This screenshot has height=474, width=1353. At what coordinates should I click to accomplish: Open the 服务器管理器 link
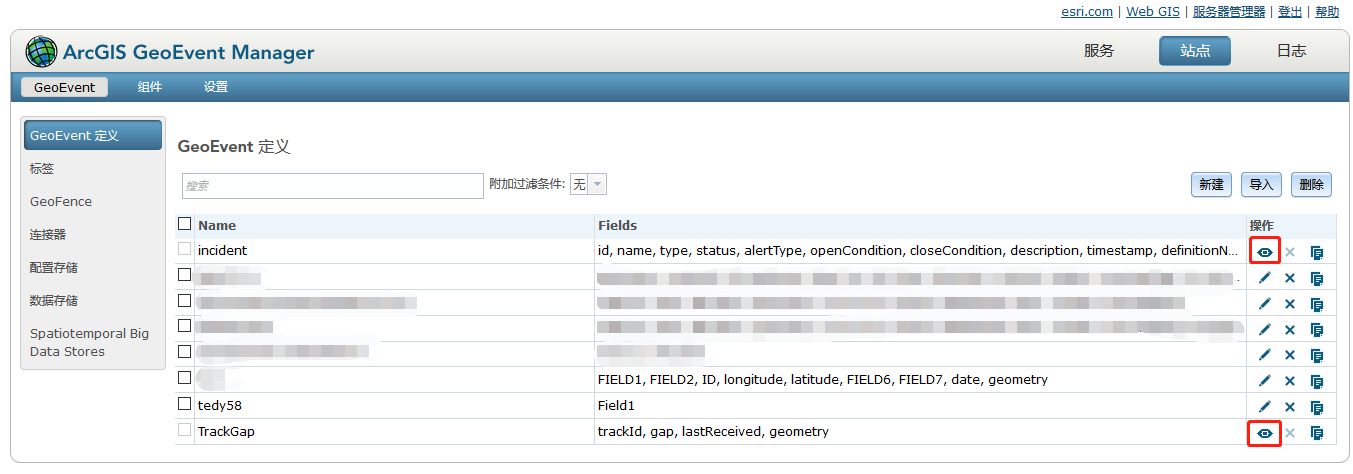[x=1229, y=12]
